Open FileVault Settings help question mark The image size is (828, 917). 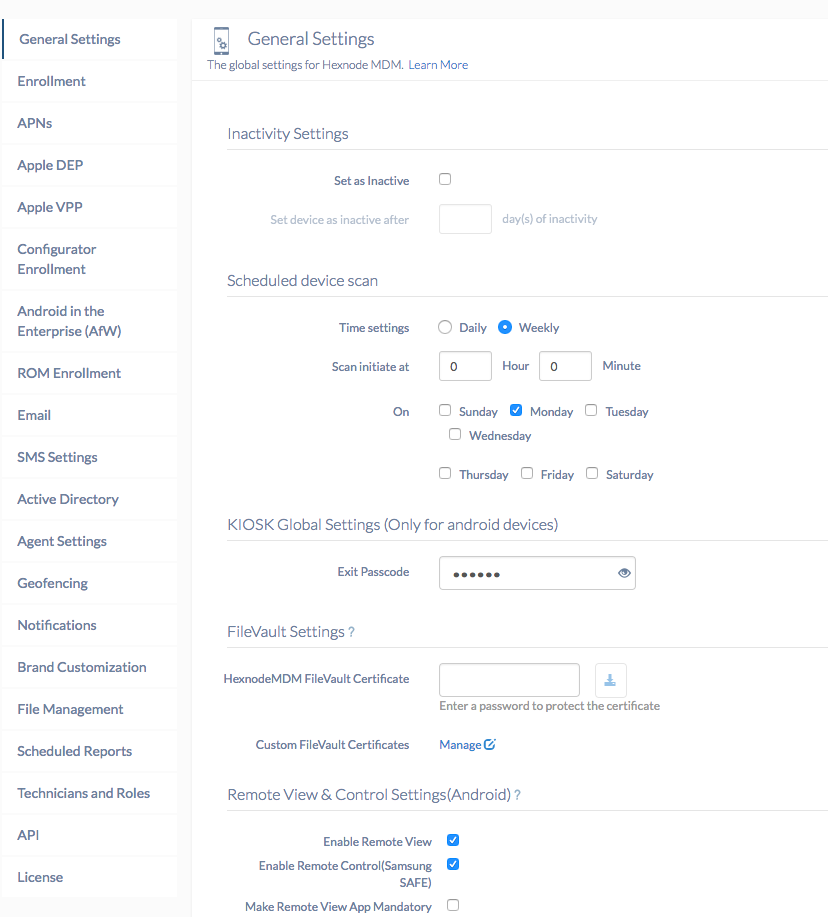pos(351,632)
